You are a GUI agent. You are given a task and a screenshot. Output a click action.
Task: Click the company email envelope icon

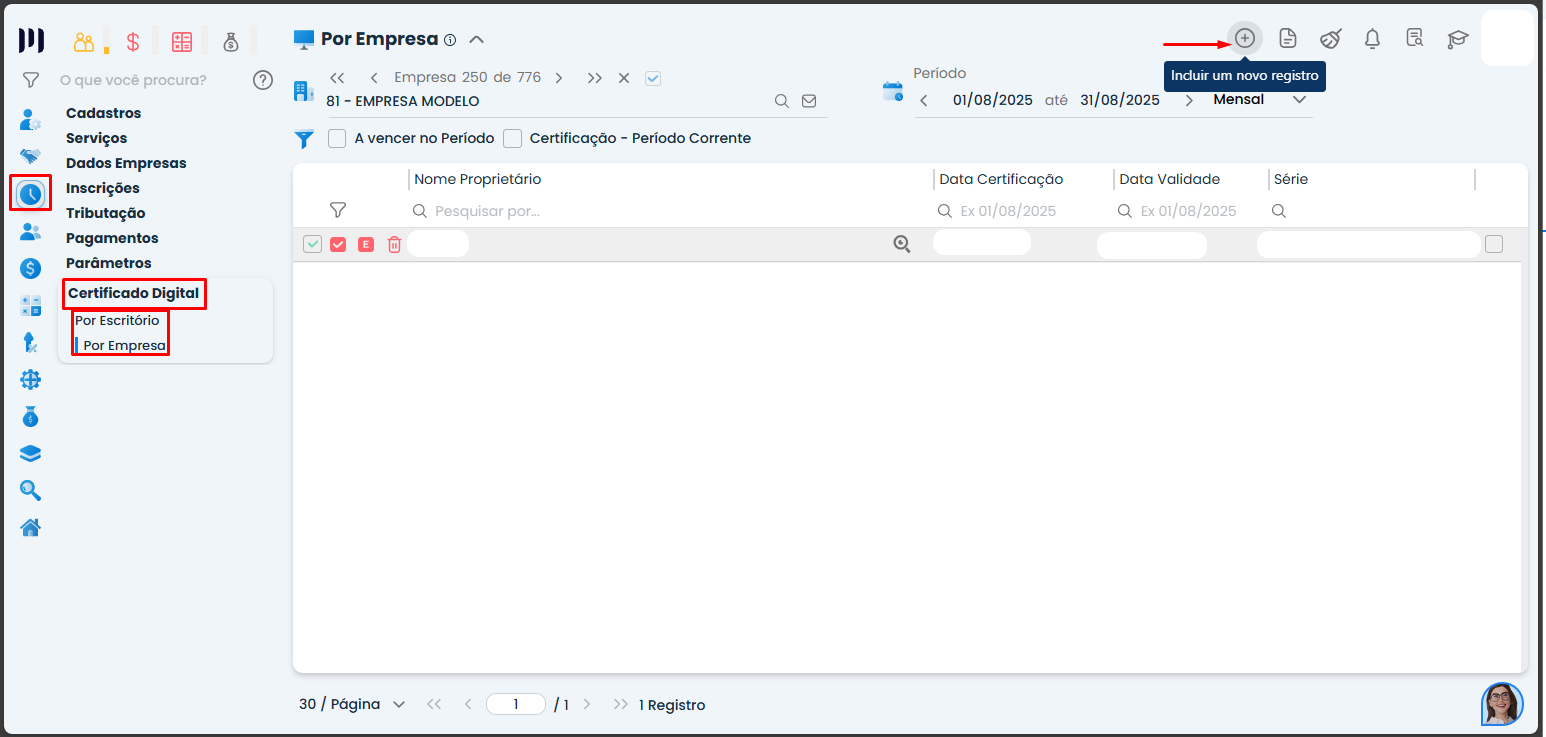pos(809,101)
